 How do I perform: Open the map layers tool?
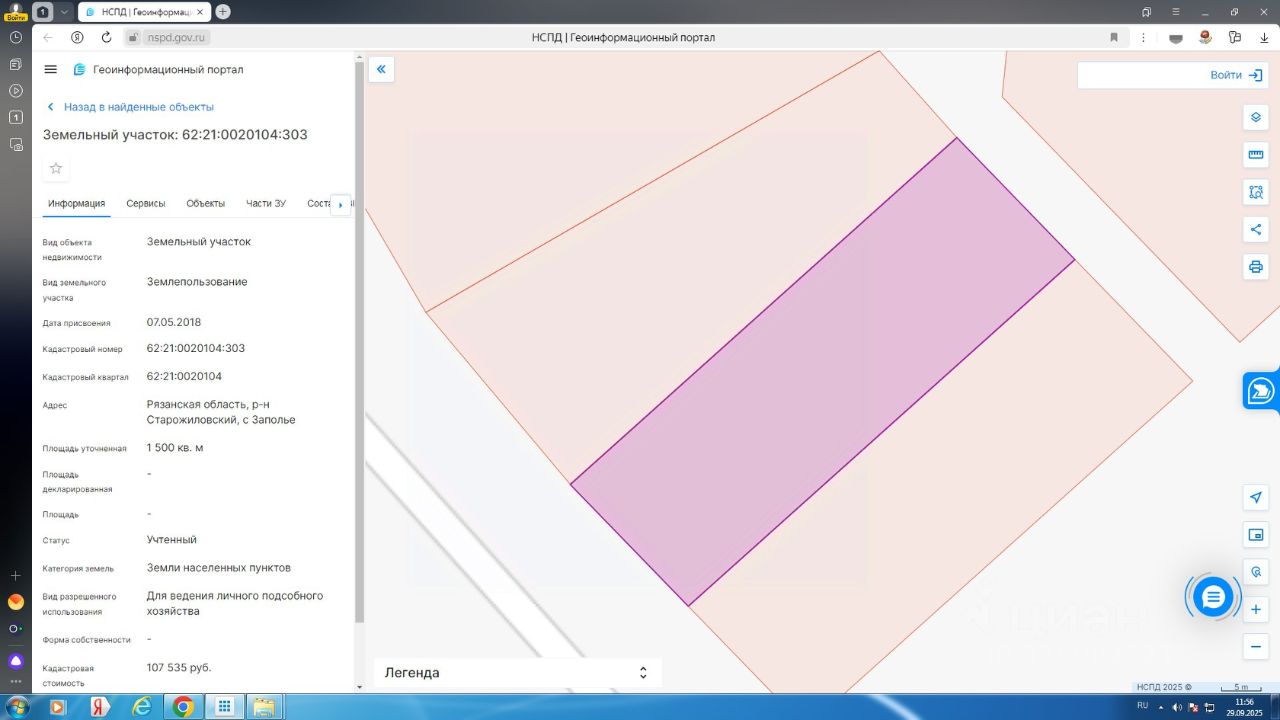coord(1256,118)
